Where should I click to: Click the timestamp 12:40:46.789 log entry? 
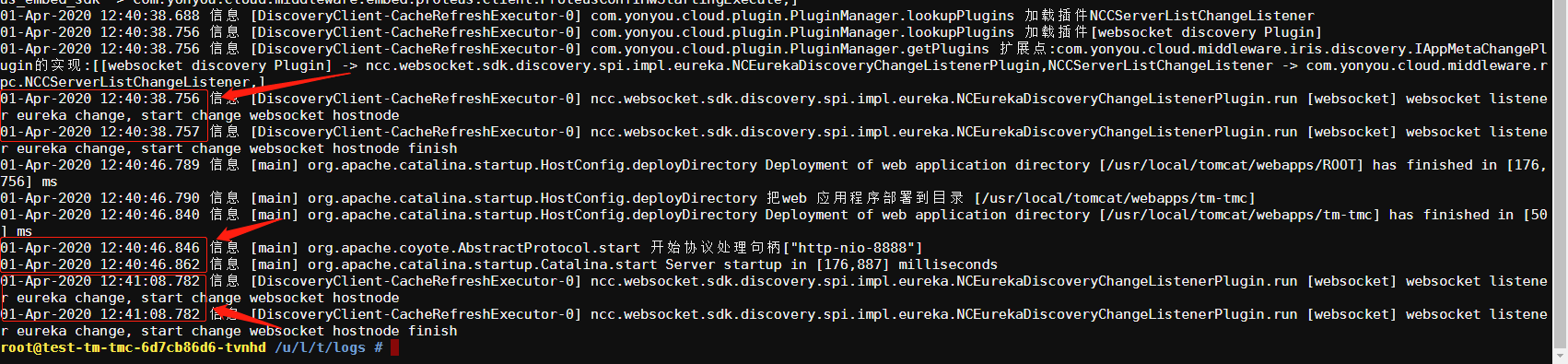(x=149, y=165)
